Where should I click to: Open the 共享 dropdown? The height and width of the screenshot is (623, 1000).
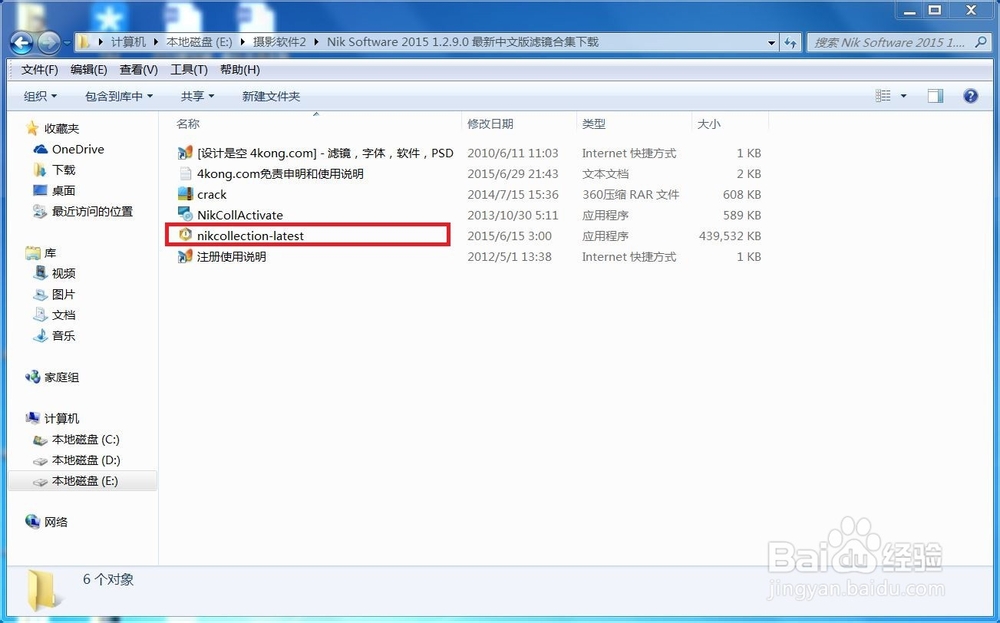point(197,96)
